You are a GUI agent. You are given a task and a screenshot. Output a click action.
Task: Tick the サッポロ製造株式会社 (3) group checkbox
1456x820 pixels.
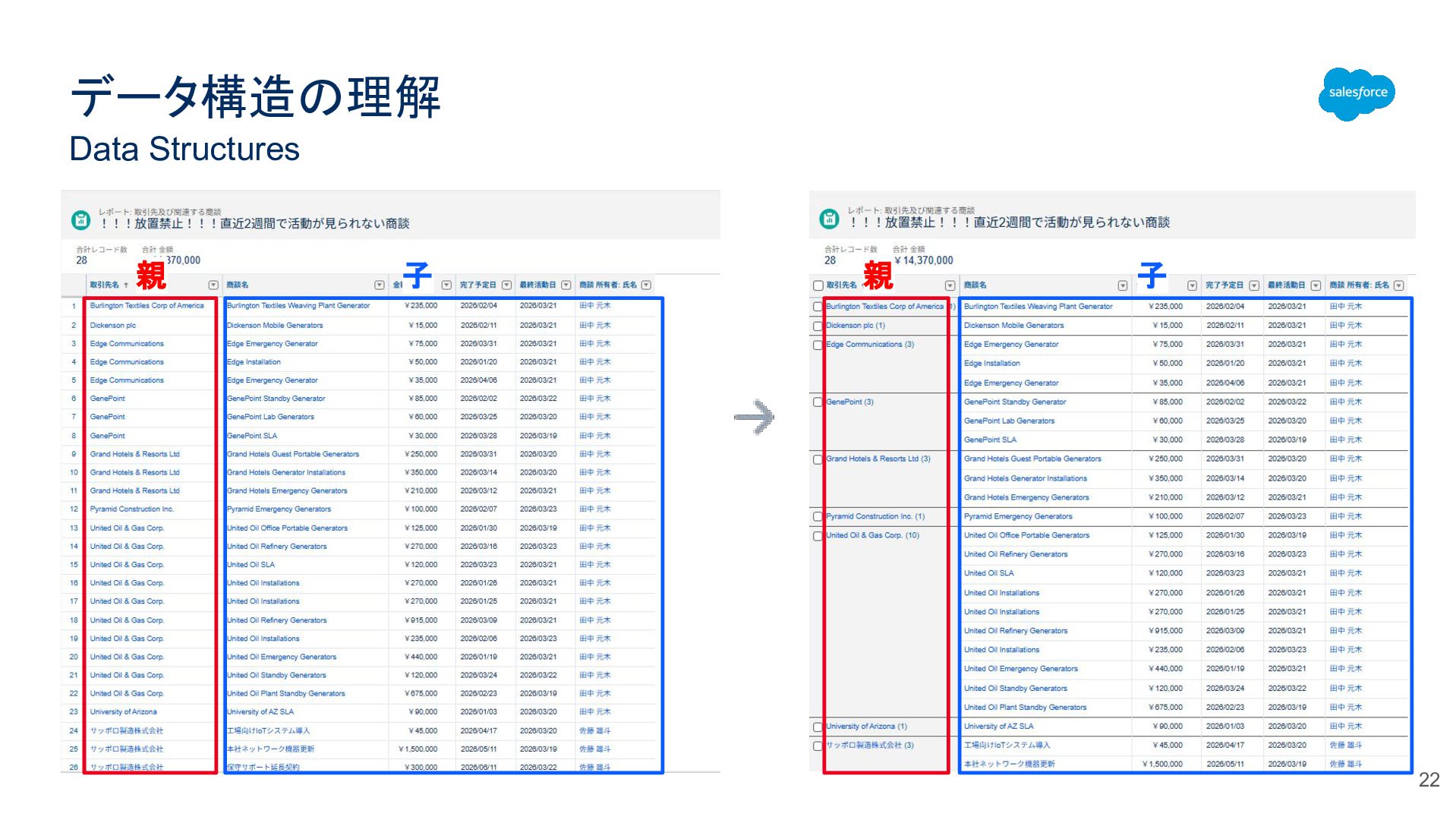818,746
